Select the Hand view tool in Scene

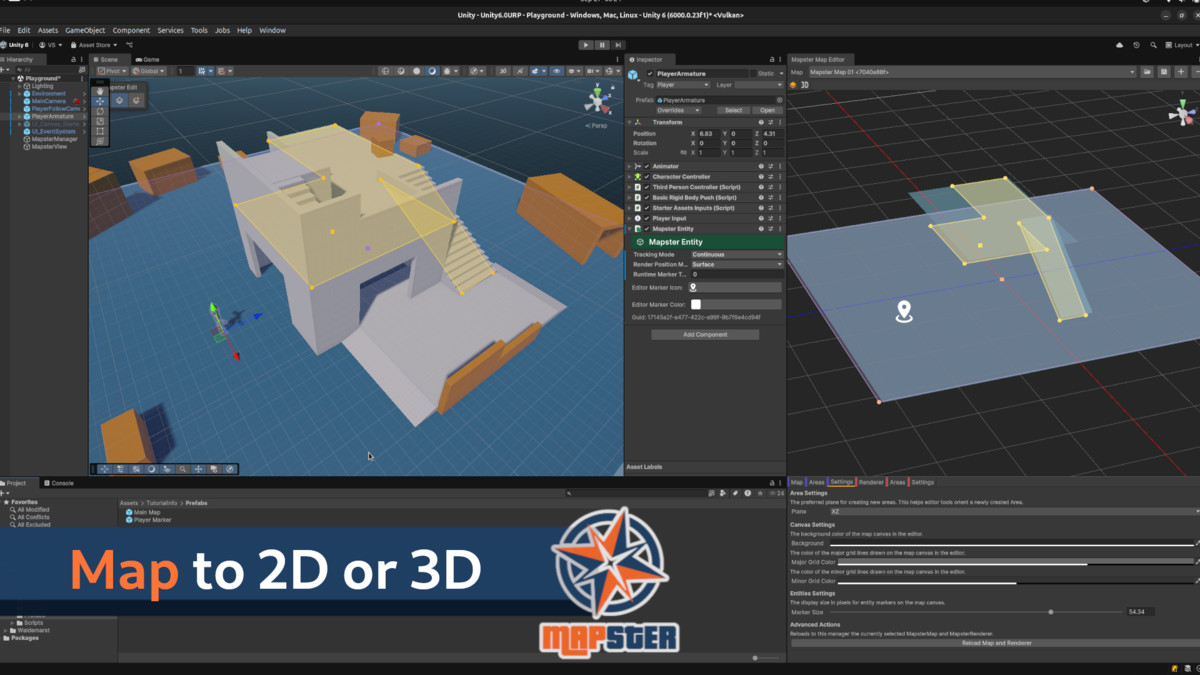tap(100, 92)
